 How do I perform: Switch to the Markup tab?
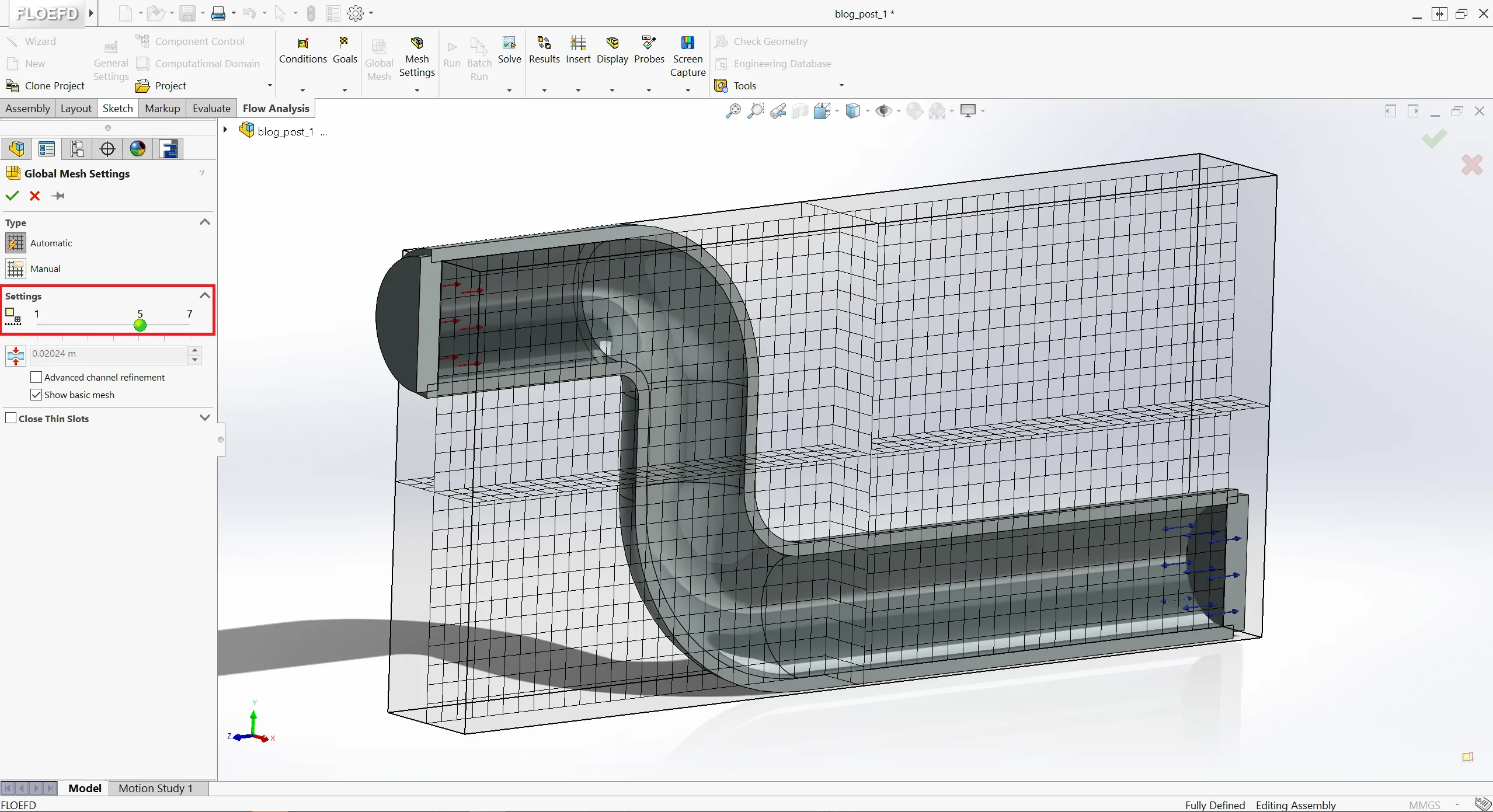pyautogui.click(x=162, y=108)
